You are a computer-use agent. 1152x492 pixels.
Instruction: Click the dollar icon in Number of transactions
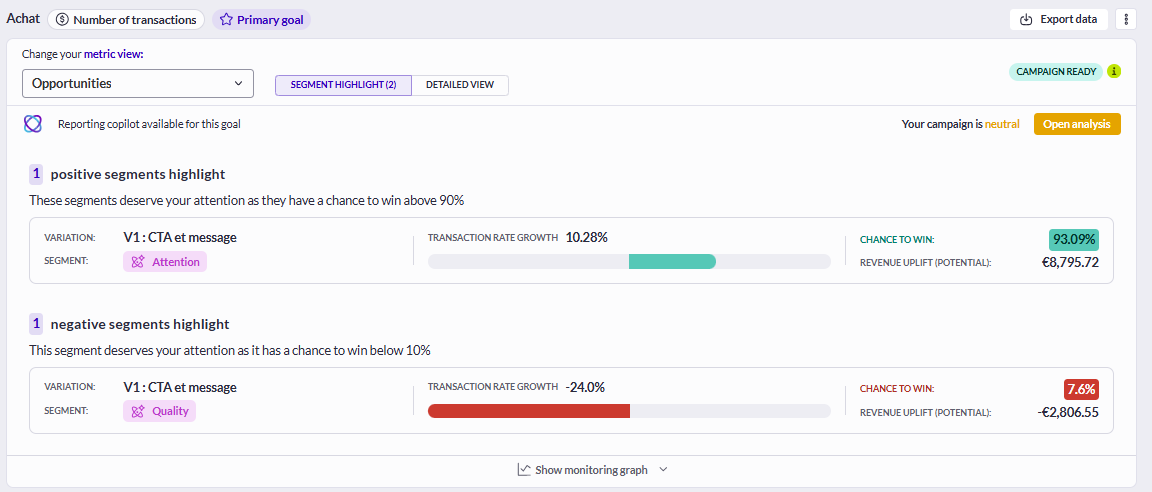pyautogui.click(x=62, y=20)
